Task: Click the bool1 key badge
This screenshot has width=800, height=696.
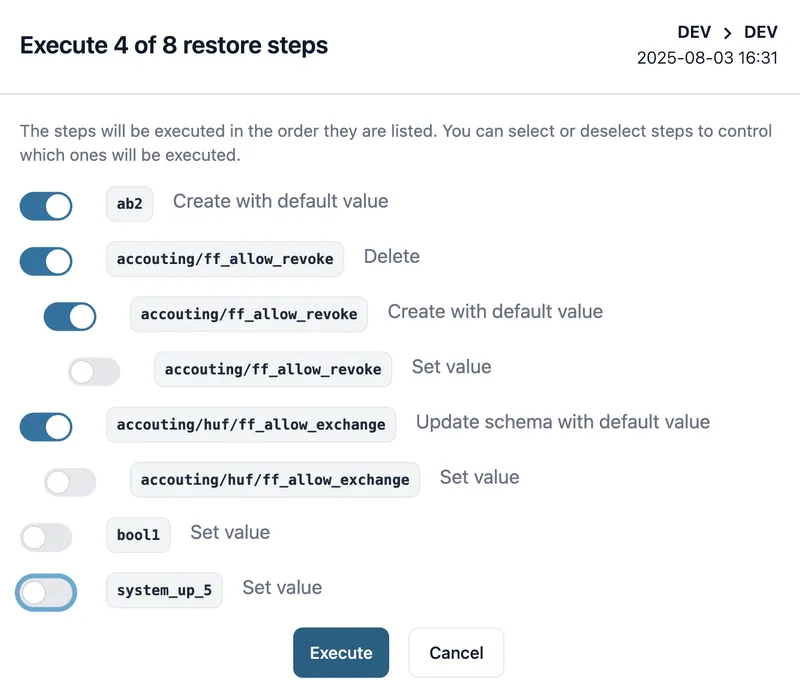Action: (138, 535)
